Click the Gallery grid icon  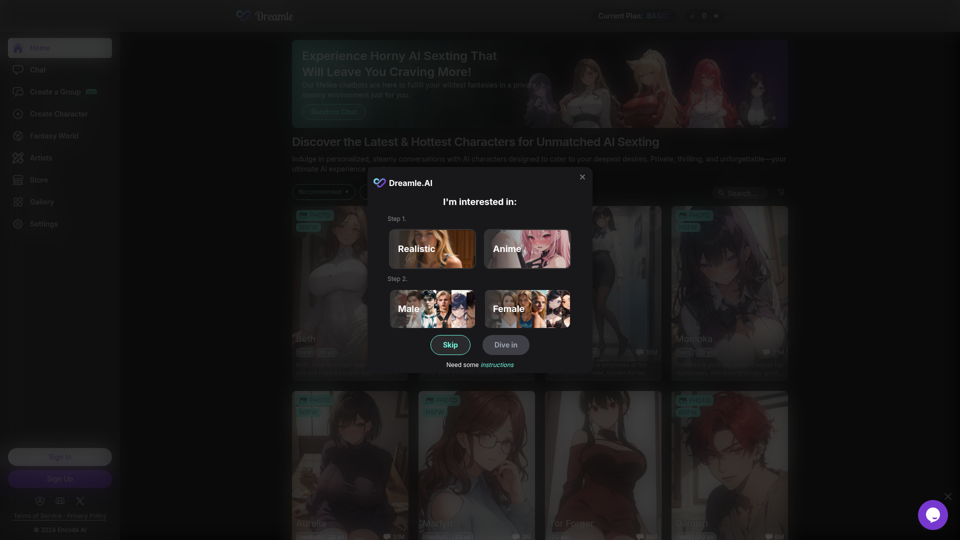point(18,202)
